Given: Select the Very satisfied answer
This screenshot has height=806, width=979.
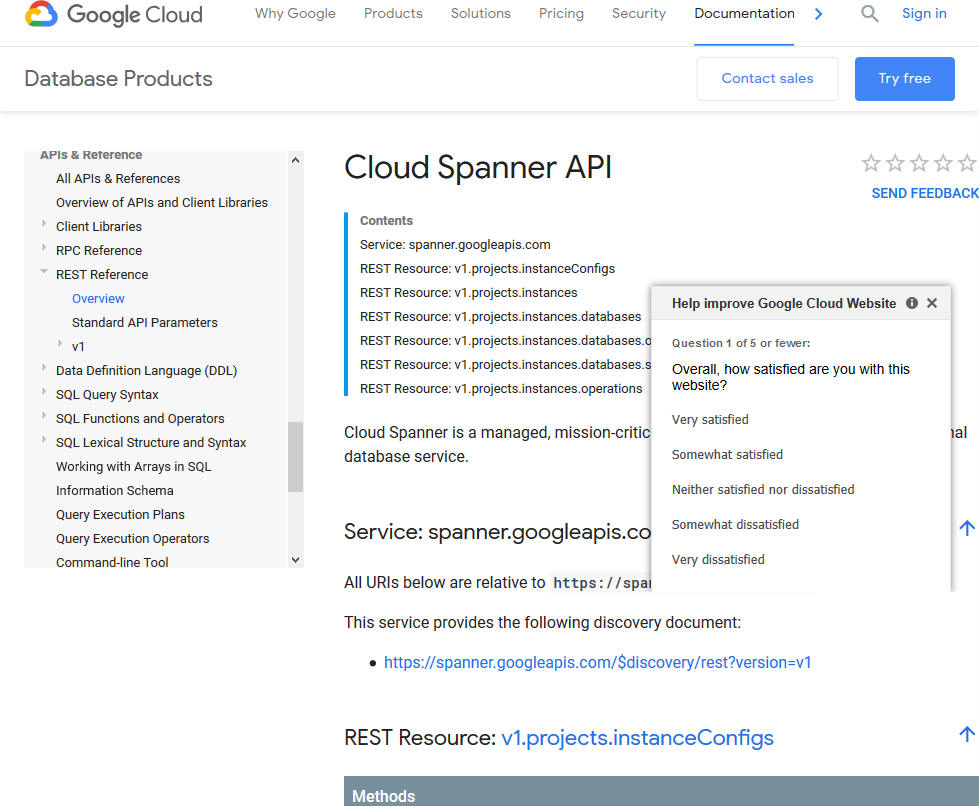Looking at the screenshot, I should pos(710,420).
